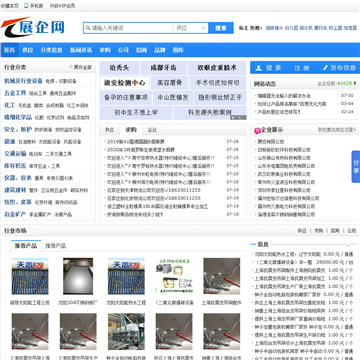Click the green arrow after the 41629 count
This screenshot has width=360, height=360.
[355, 83]
